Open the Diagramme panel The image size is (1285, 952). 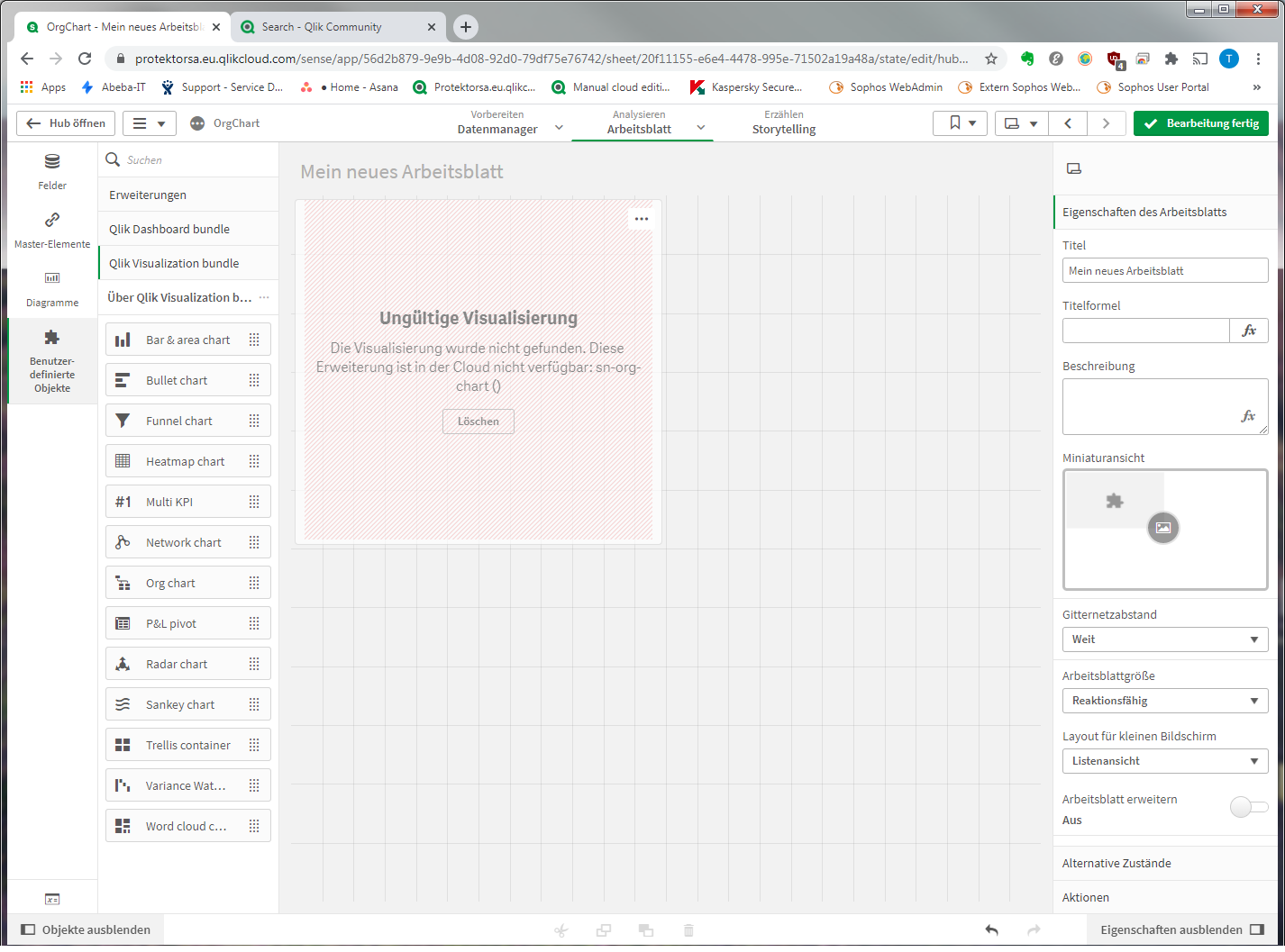51,288
